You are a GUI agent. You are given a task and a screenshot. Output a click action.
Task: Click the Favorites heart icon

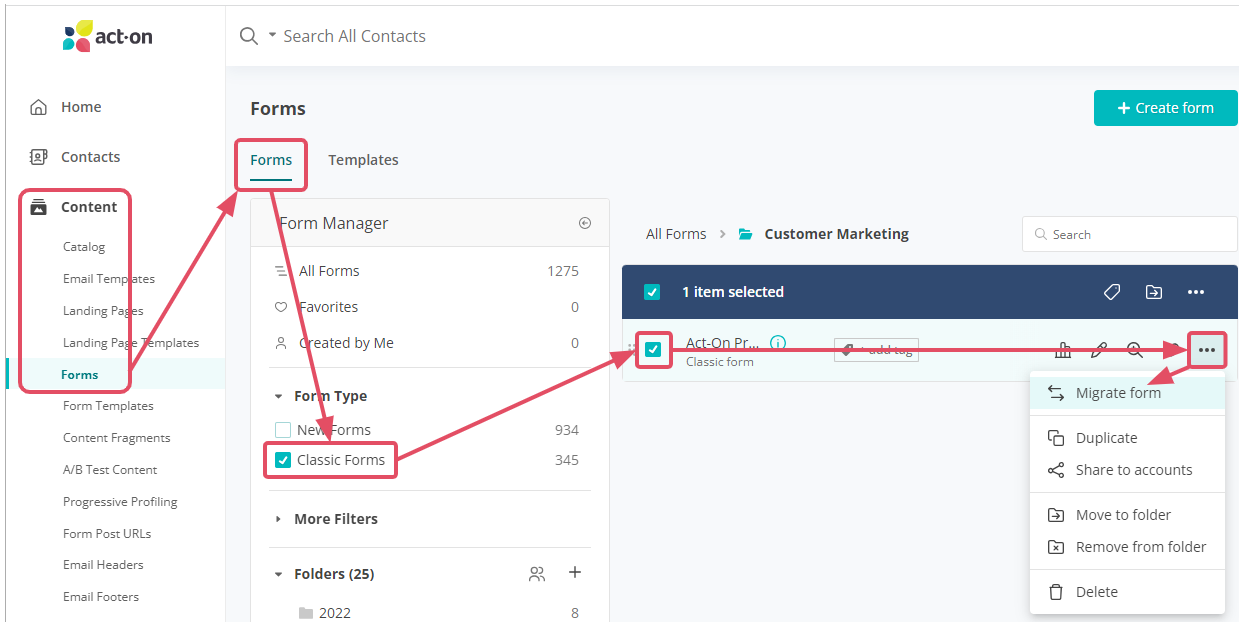coord(281,307)
